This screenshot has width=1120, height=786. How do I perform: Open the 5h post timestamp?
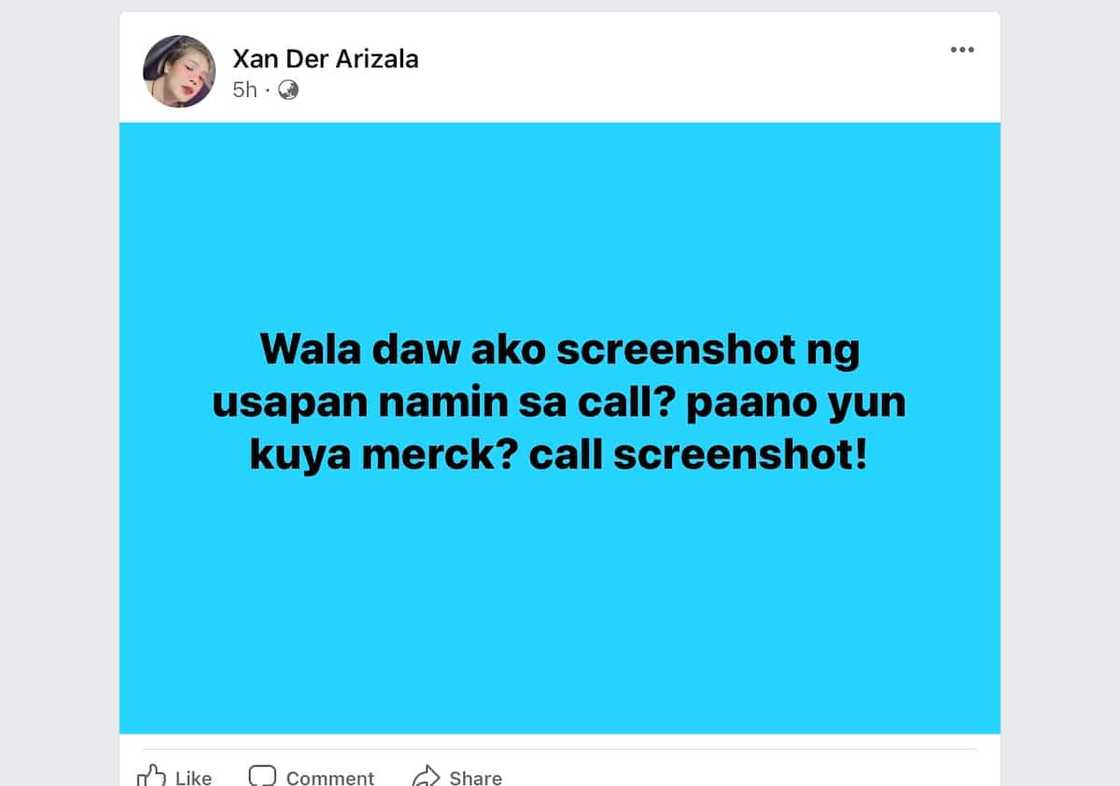click(x=244, y=90)
